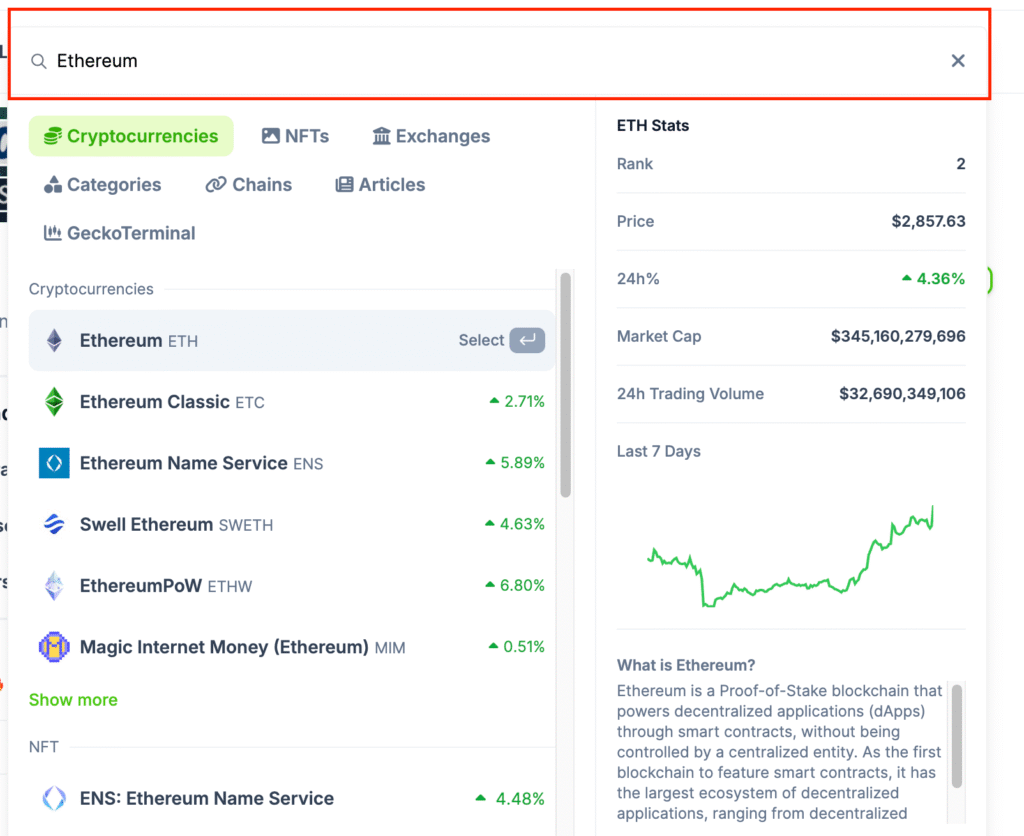
Task: Click the 4.63% change for Swell Ethereum
Action: (x=515, y=524)
